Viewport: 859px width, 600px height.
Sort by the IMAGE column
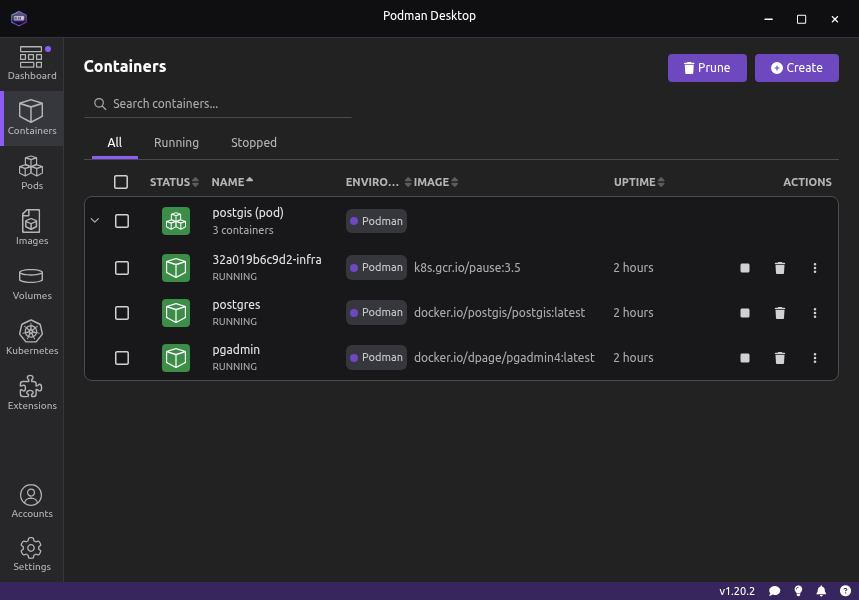point(436,182)
